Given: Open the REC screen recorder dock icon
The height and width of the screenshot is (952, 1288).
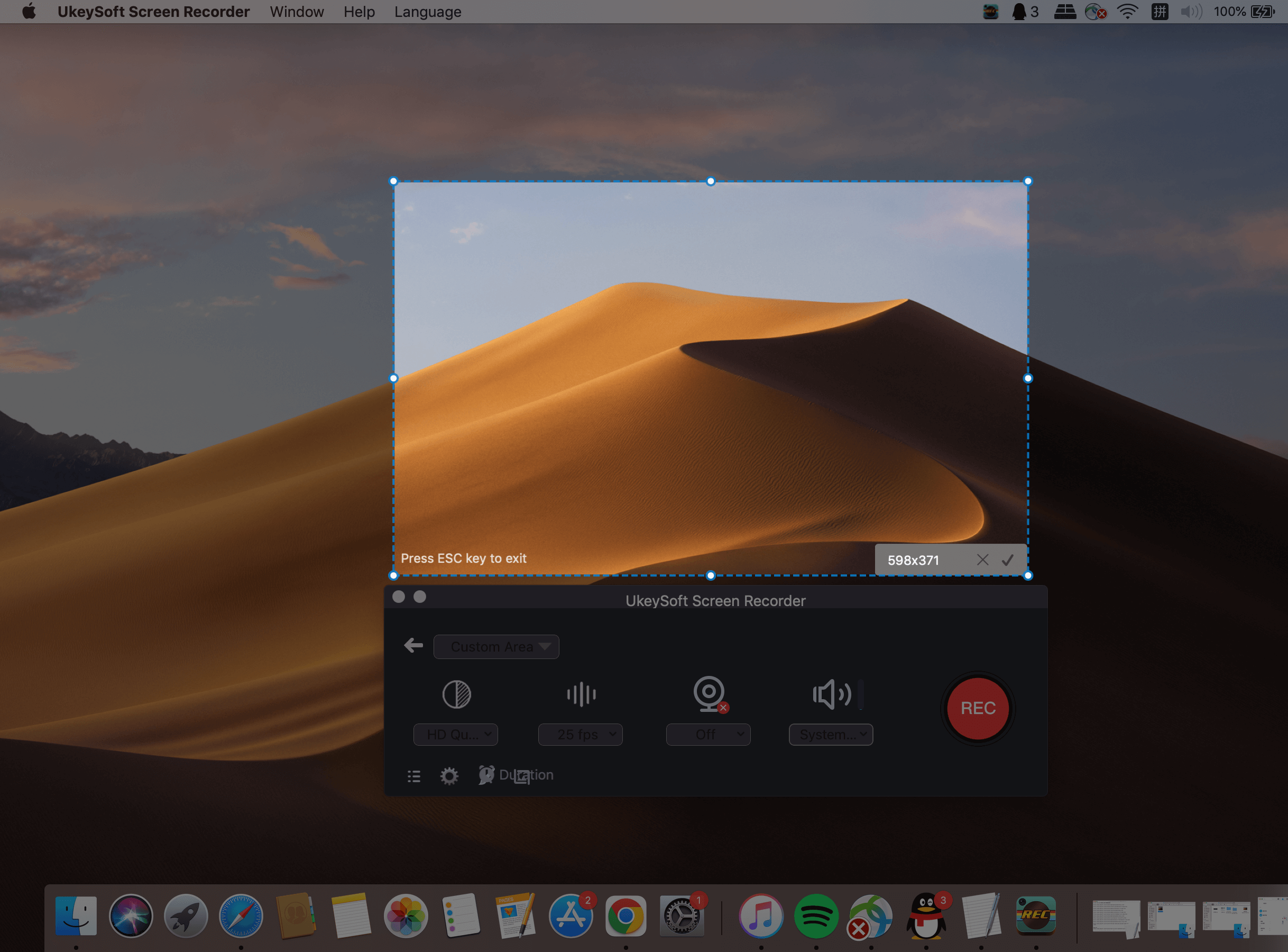Looking at the screenshot, I should tap(1036, 916).
